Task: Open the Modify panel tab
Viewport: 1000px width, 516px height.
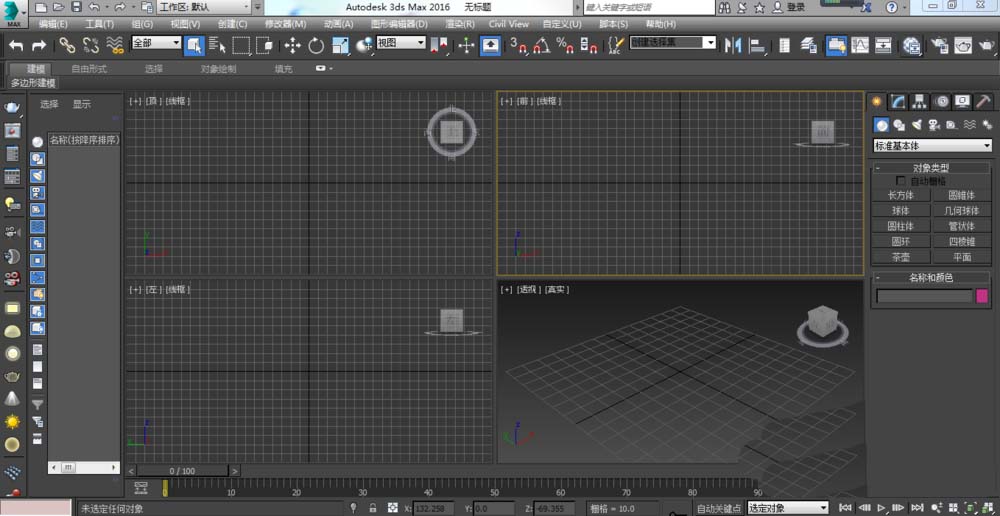Action: tap(898, 101)
